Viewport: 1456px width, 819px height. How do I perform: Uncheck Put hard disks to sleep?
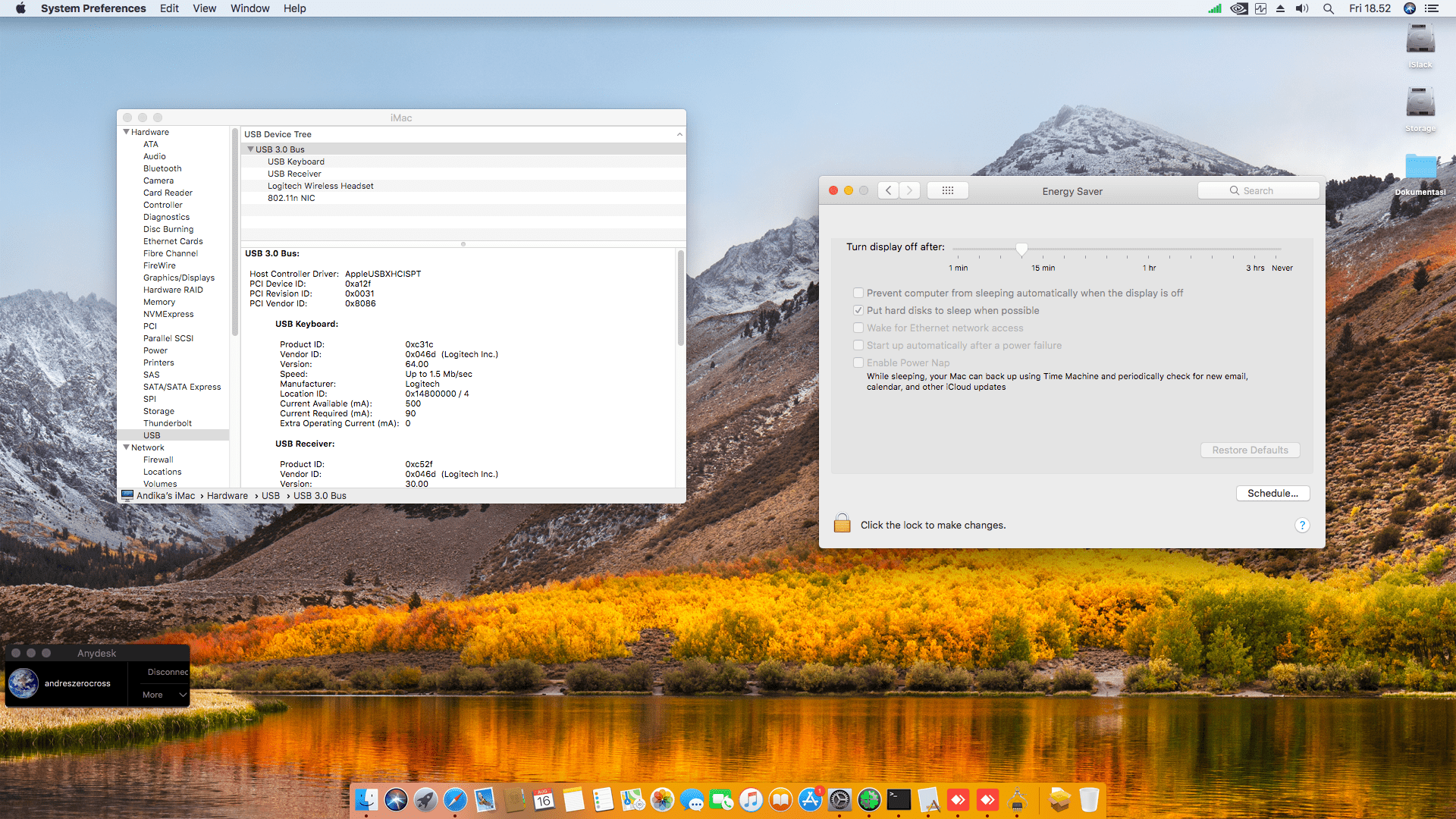pos(858,310)
